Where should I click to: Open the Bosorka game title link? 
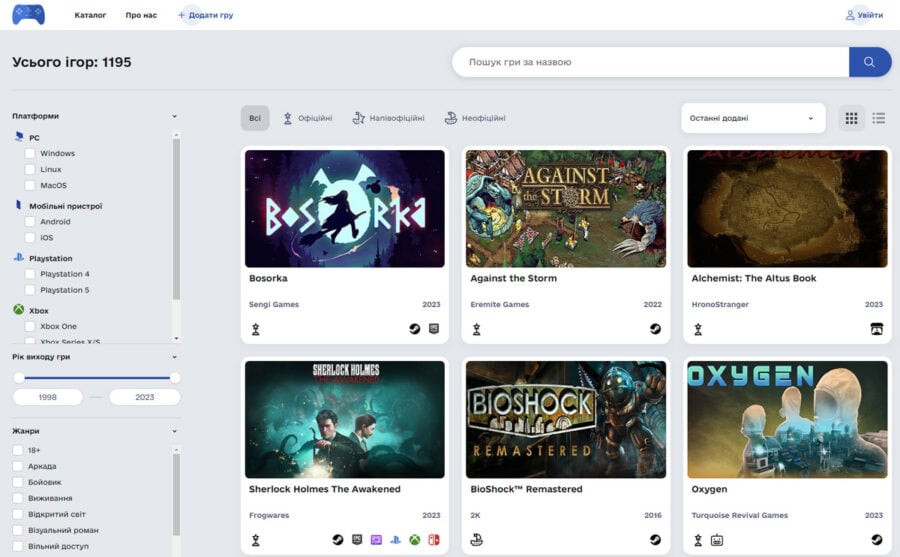268,278
